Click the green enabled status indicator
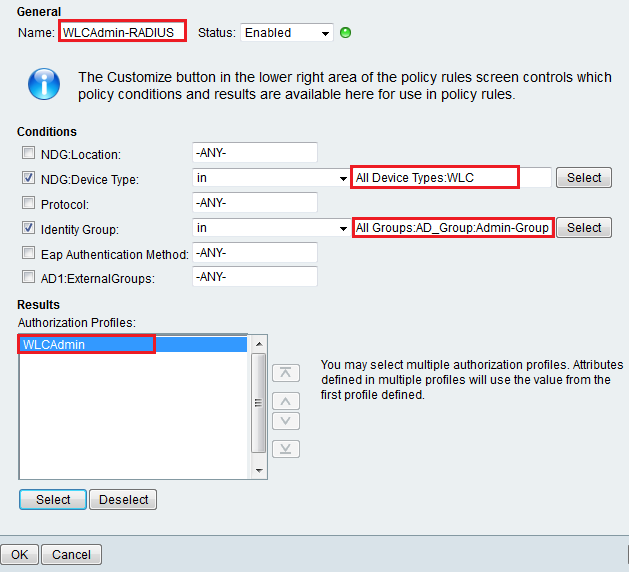Image resolution: width=629 pixels, height=572 pixels. pos(346,32)
